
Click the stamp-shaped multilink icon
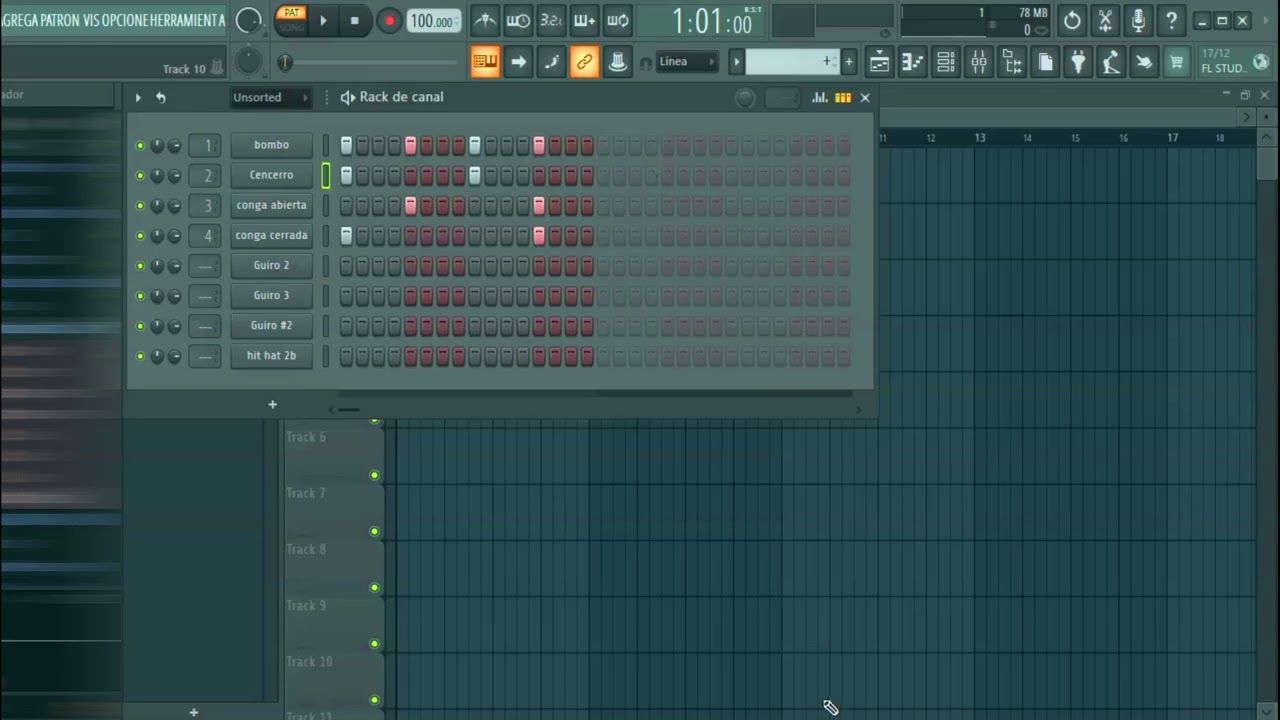click(618, 62)
